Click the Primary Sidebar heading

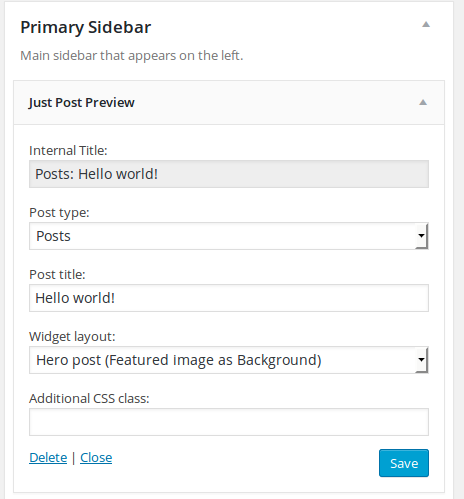tap(86, 27)
